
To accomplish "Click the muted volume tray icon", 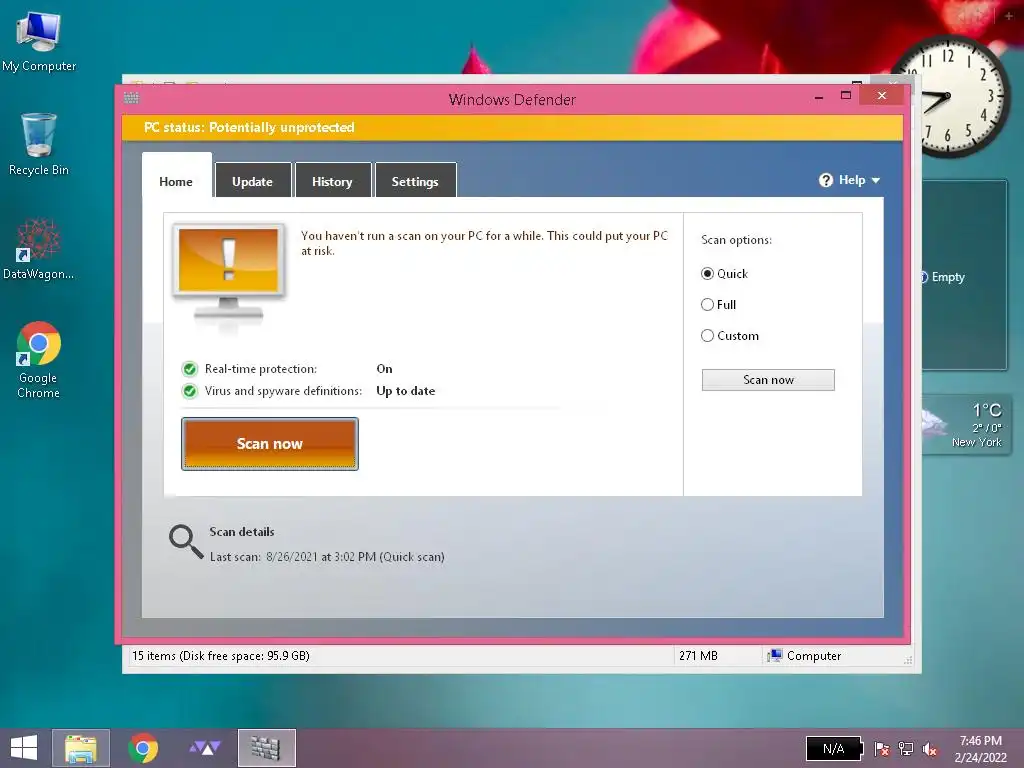I will pyautogui.click(x=930, y=749).
